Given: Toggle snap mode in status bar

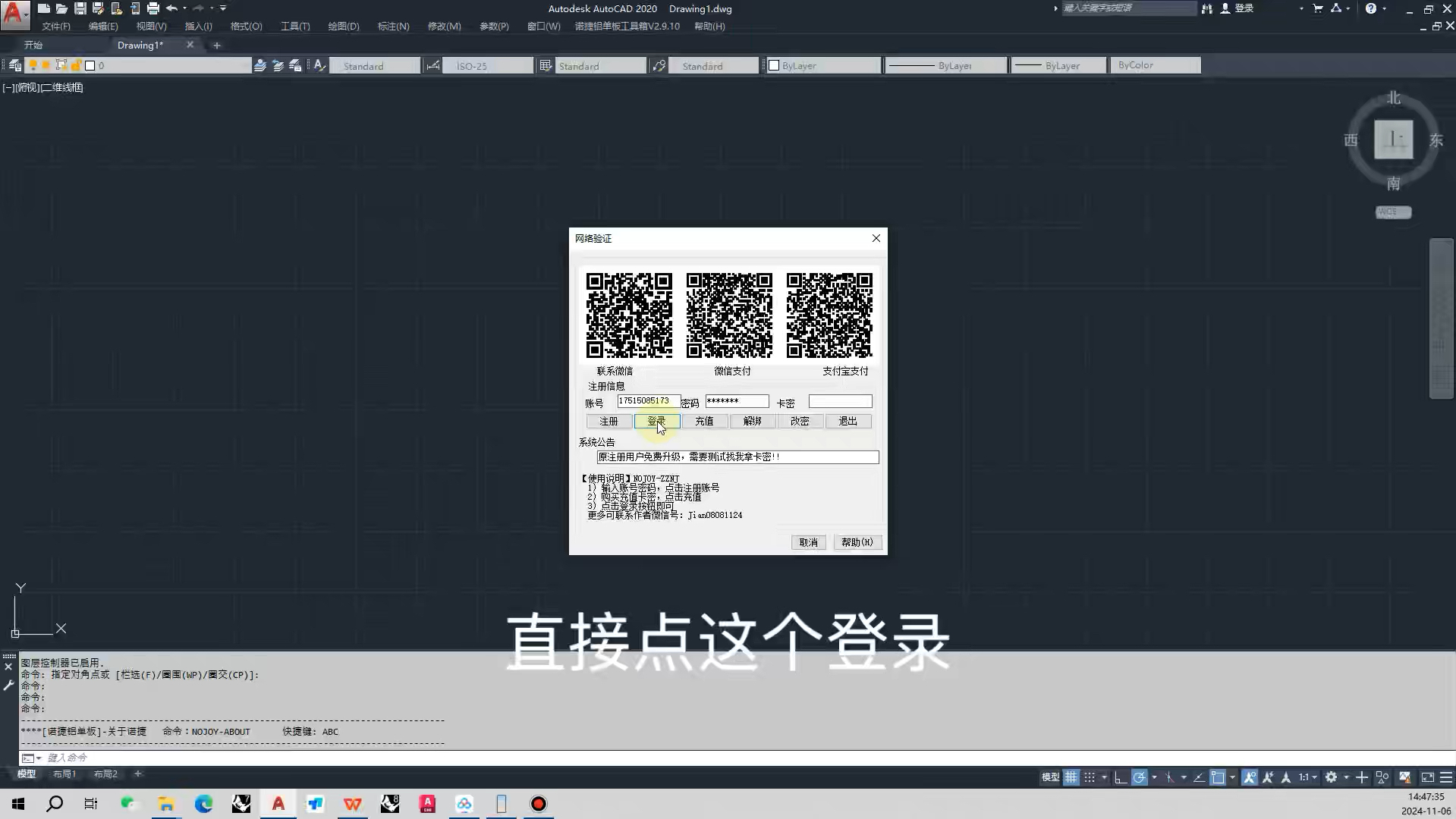Looking at the screenshot, I should tap(1090, 777).
